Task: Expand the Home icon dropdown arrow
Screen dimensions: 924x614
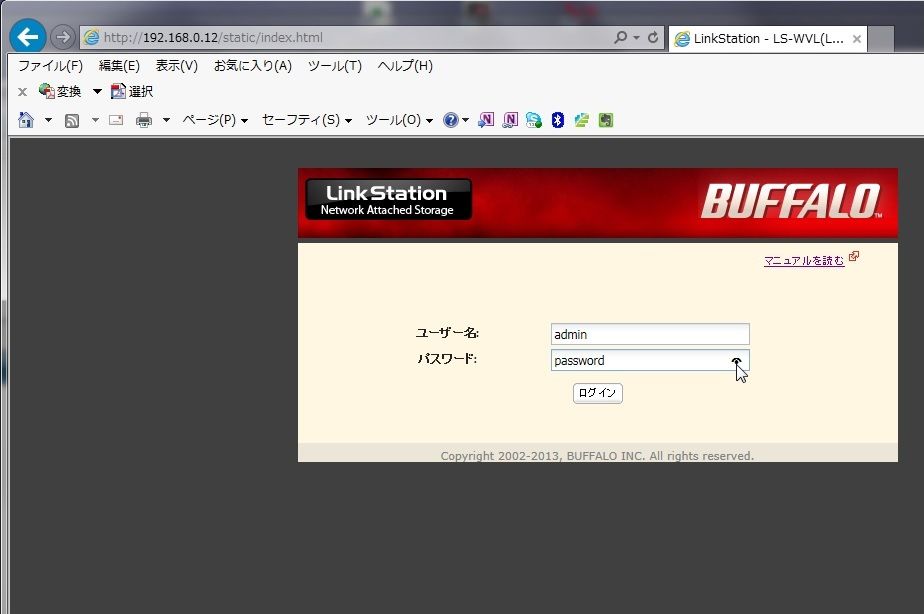Action: click(x=48, y=120)
